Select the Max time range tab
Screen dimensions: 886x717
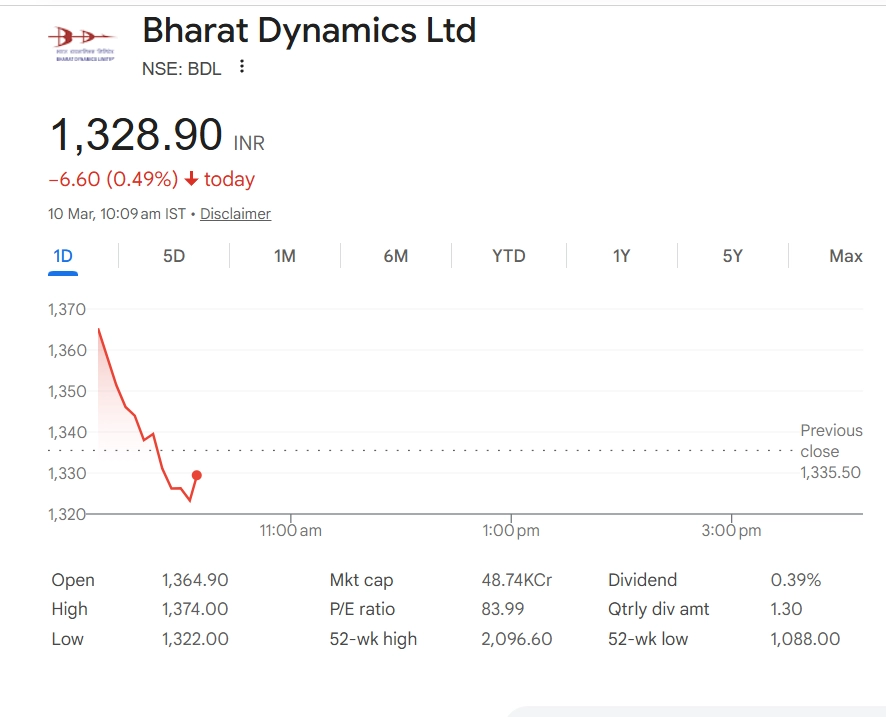[x=845, y=256]
